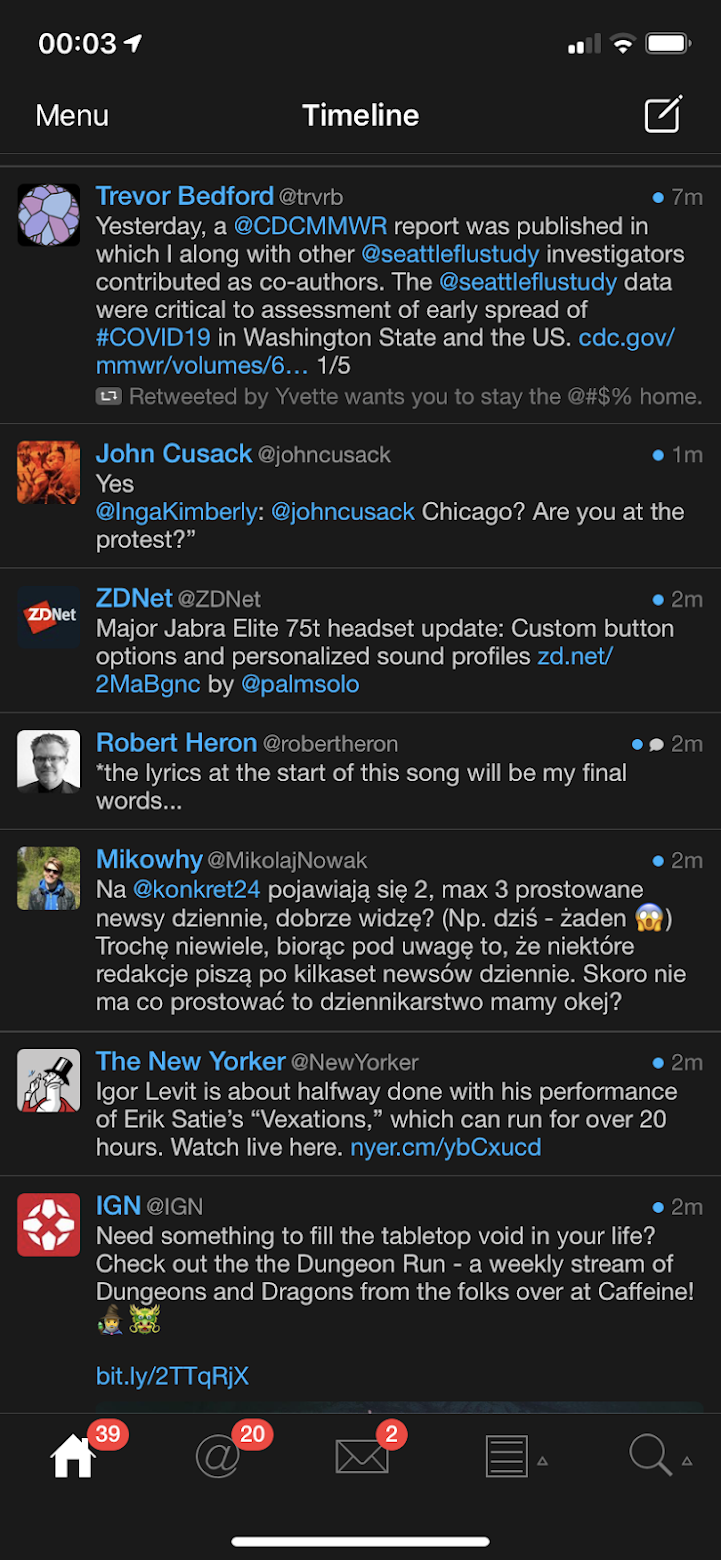This screenshot has height=1560, width=721.
Task: Tap the ZDNet profile avatar
Action: click(49, 617)
